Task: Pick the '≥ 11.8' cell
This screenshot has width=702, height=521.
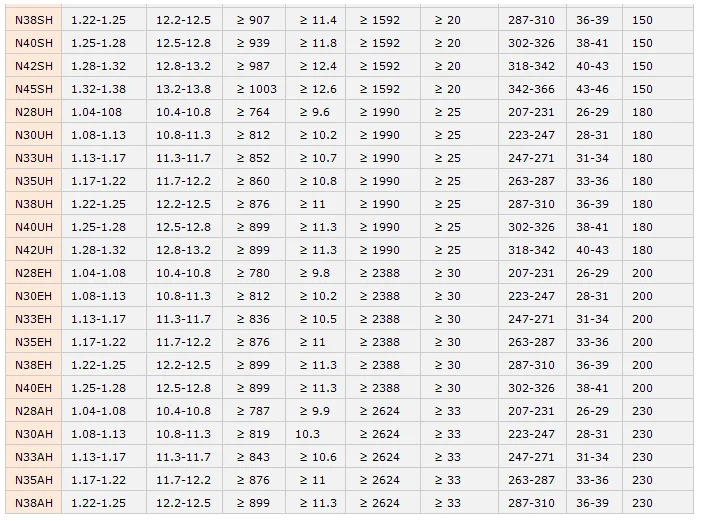Action: click(316, 43)
